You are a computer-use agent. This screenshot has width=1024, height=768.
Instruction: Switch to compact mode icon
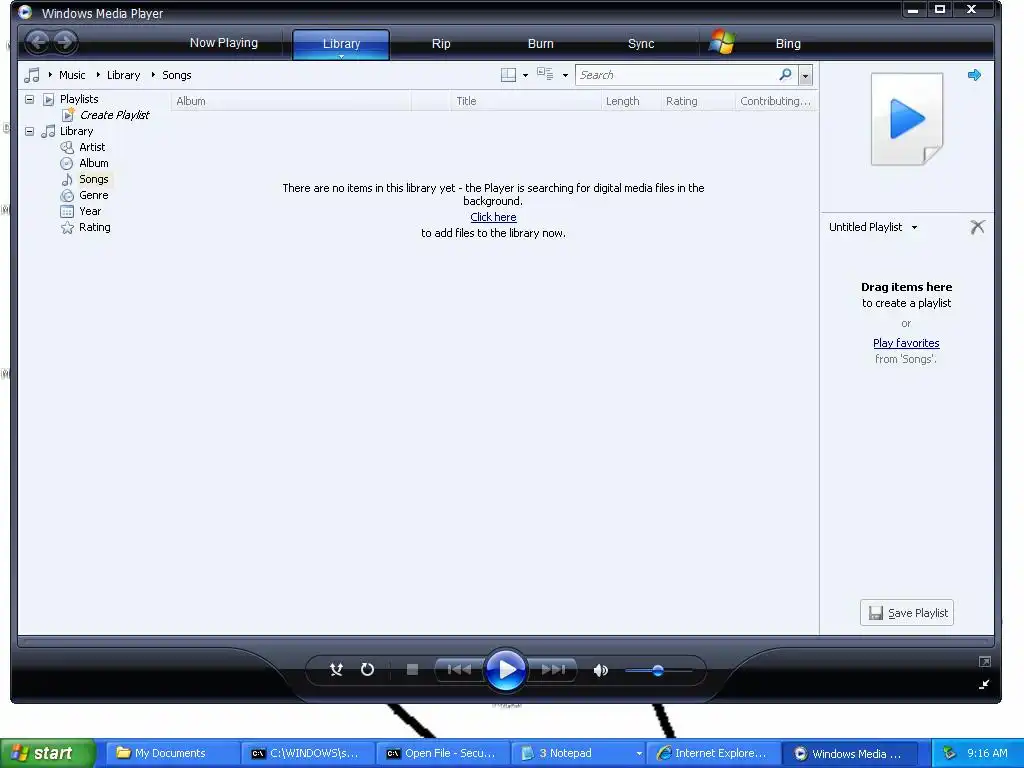(984, 684)
